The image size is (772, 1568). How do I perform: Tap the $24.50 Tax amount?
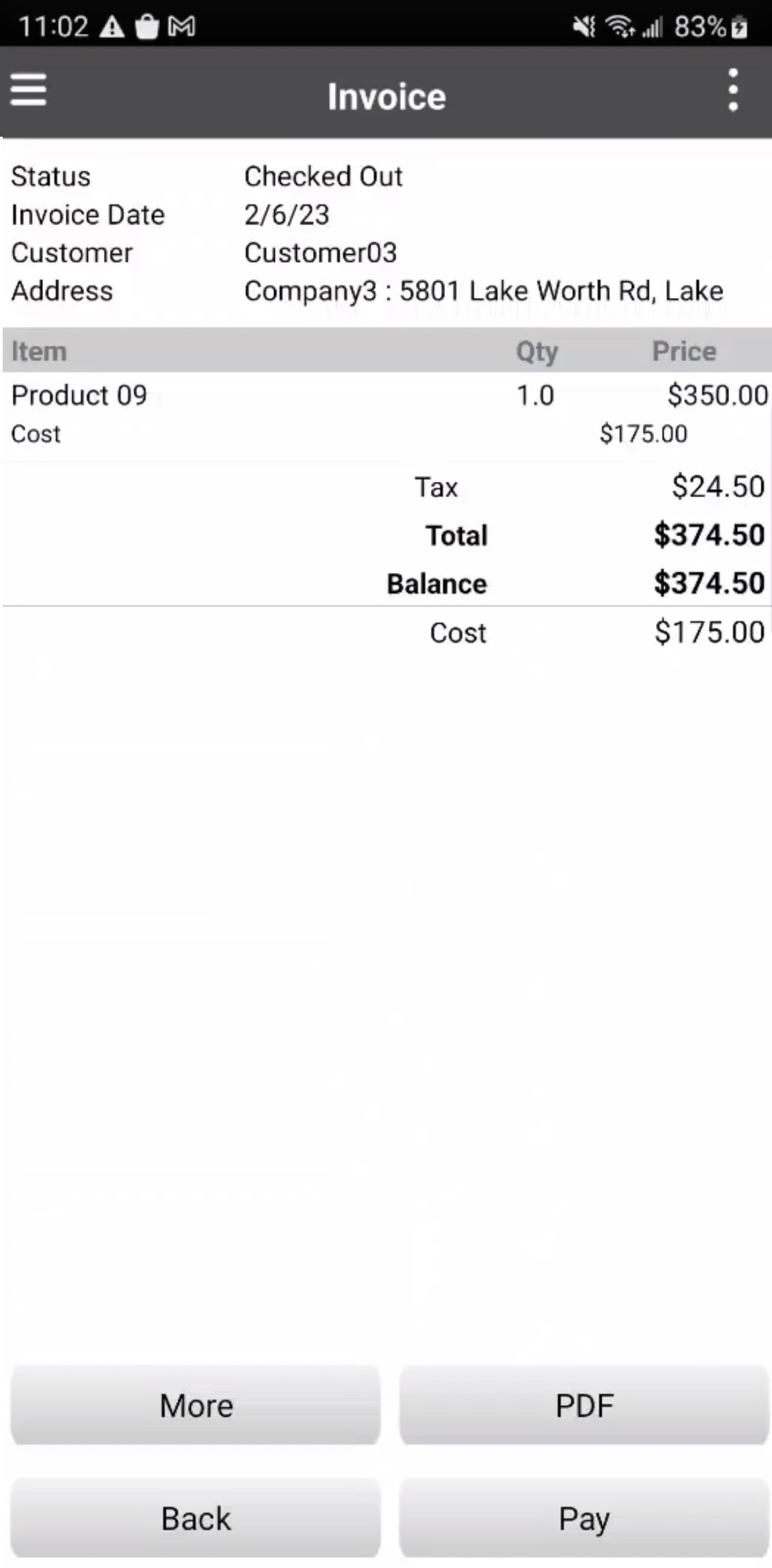[718, 486]
